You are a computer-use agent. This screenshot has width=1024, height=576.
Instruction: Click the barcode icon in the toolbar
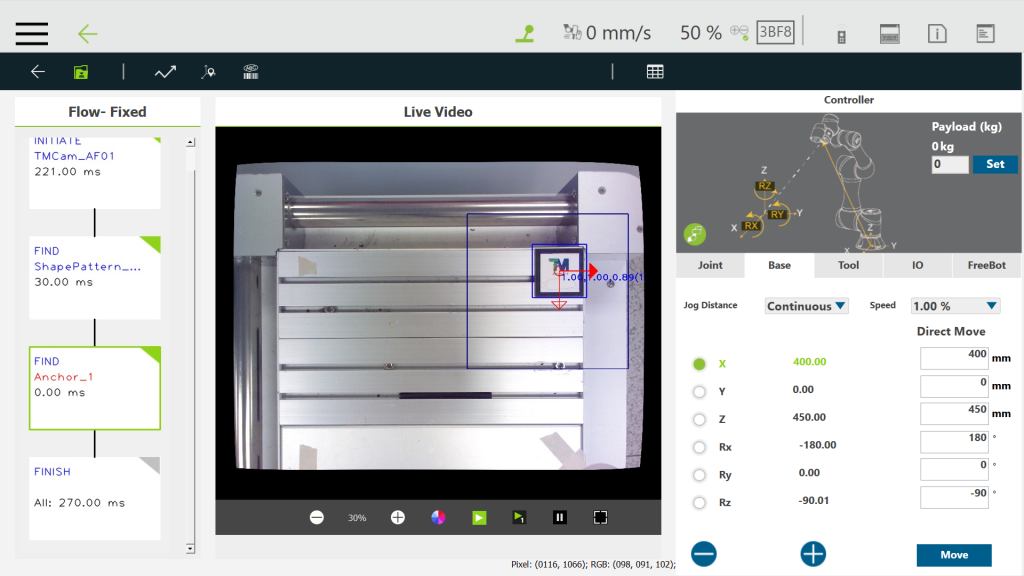[251, 72]
